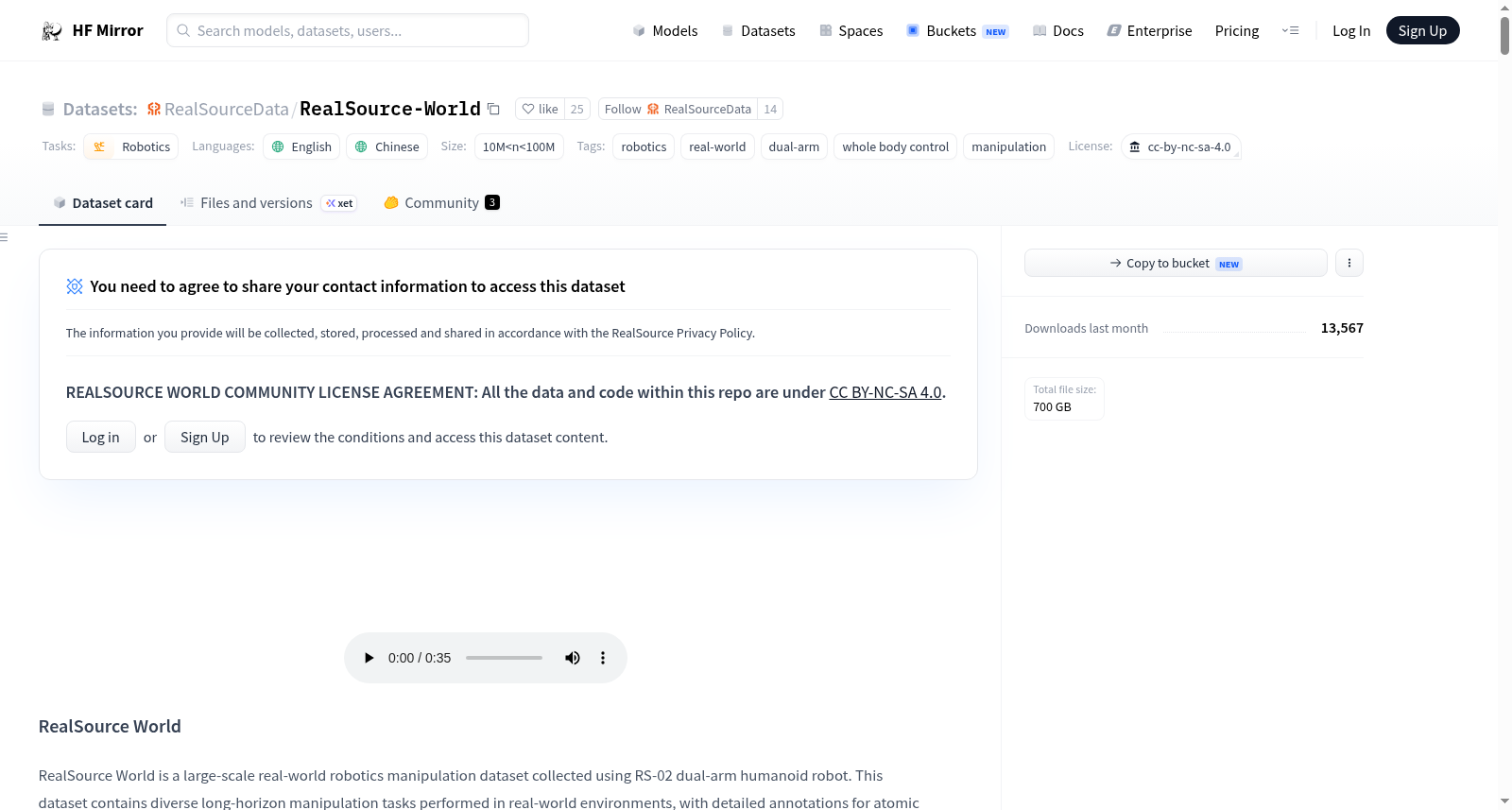Open the follower count of 14

pyautogui.click(x=770, y=109)
